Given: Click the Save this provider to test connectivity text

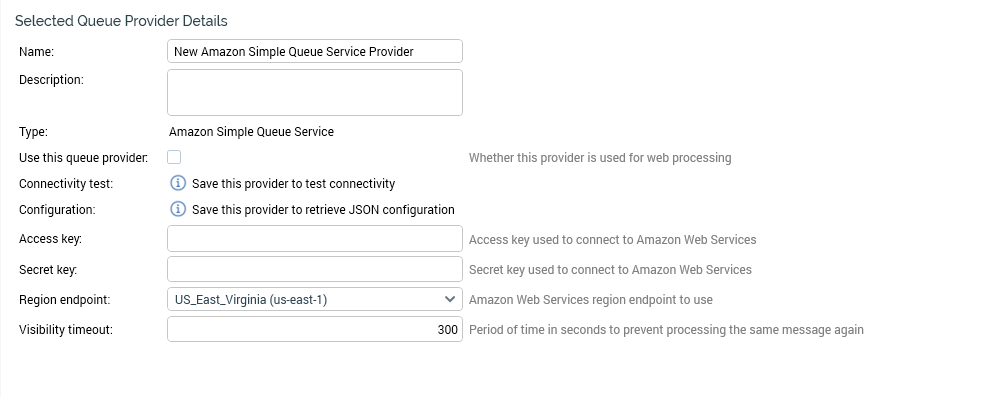Looking at the screenshot, I should pyautogui.click(x=294, y=184).
